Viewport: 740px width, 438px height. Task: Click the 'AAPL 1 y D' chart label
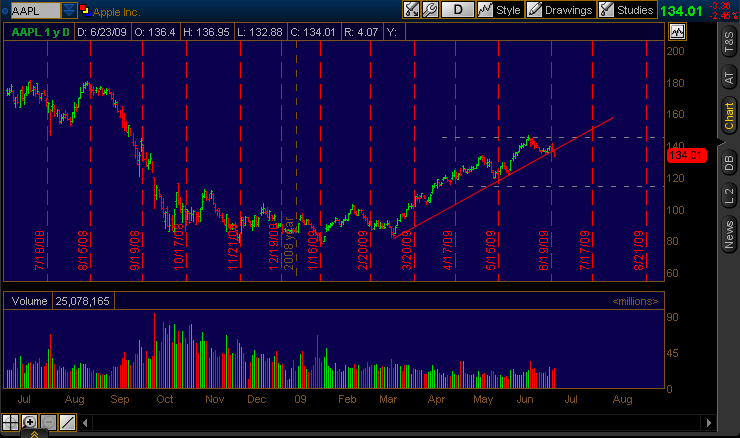coord(40,32)
